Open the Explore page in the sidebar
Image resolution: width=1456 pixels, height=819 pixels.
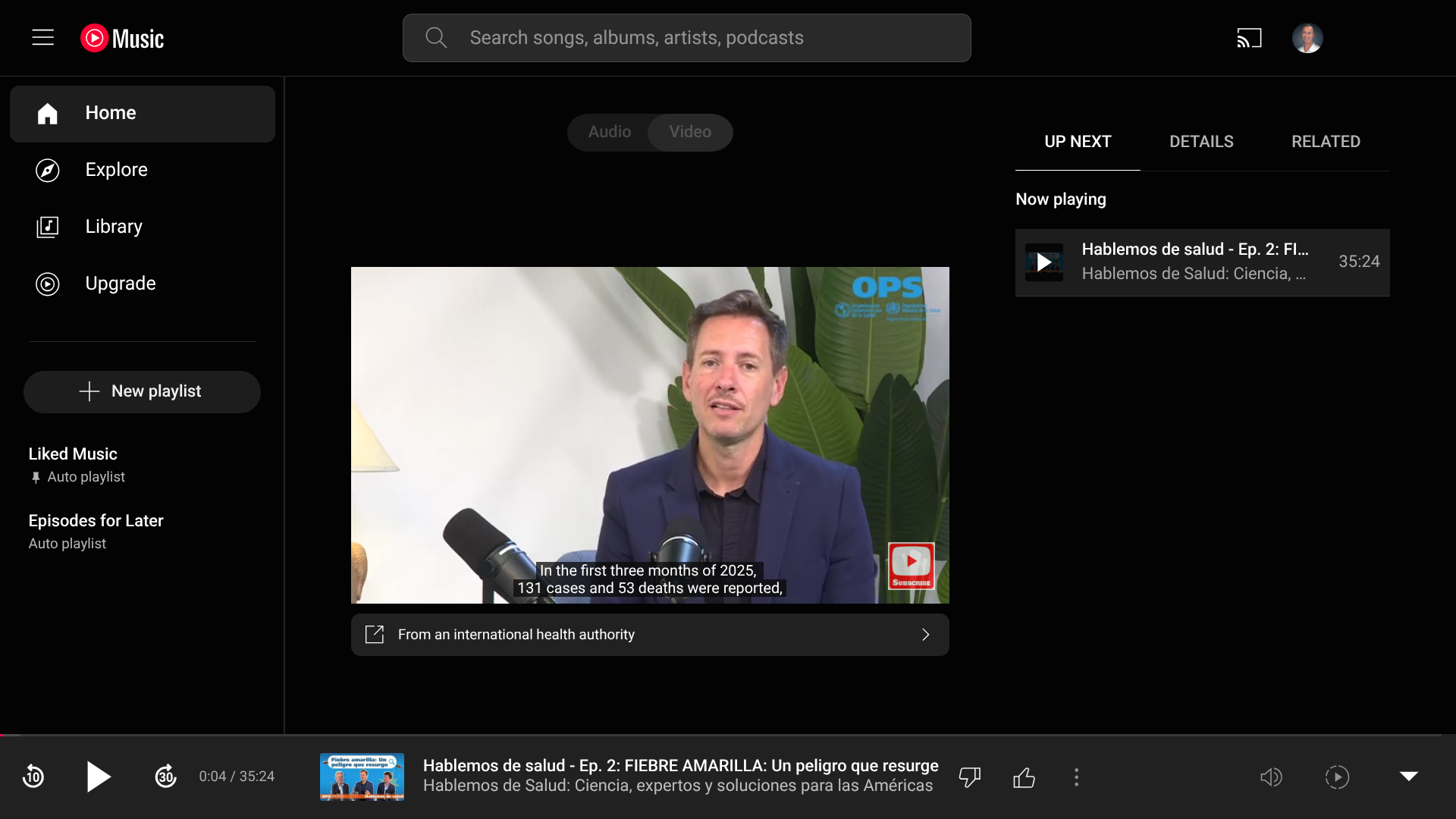coord(116,170)
